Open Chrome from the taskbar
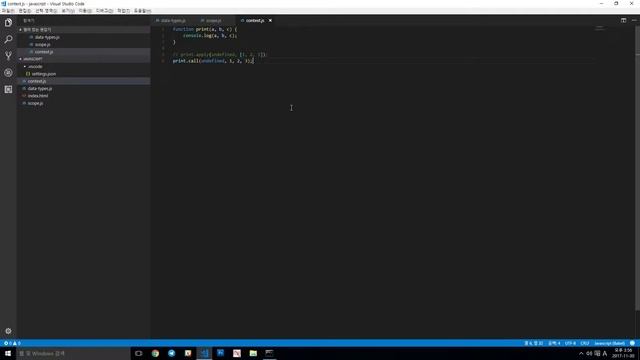Screen dimensions: 640x360 155,353
